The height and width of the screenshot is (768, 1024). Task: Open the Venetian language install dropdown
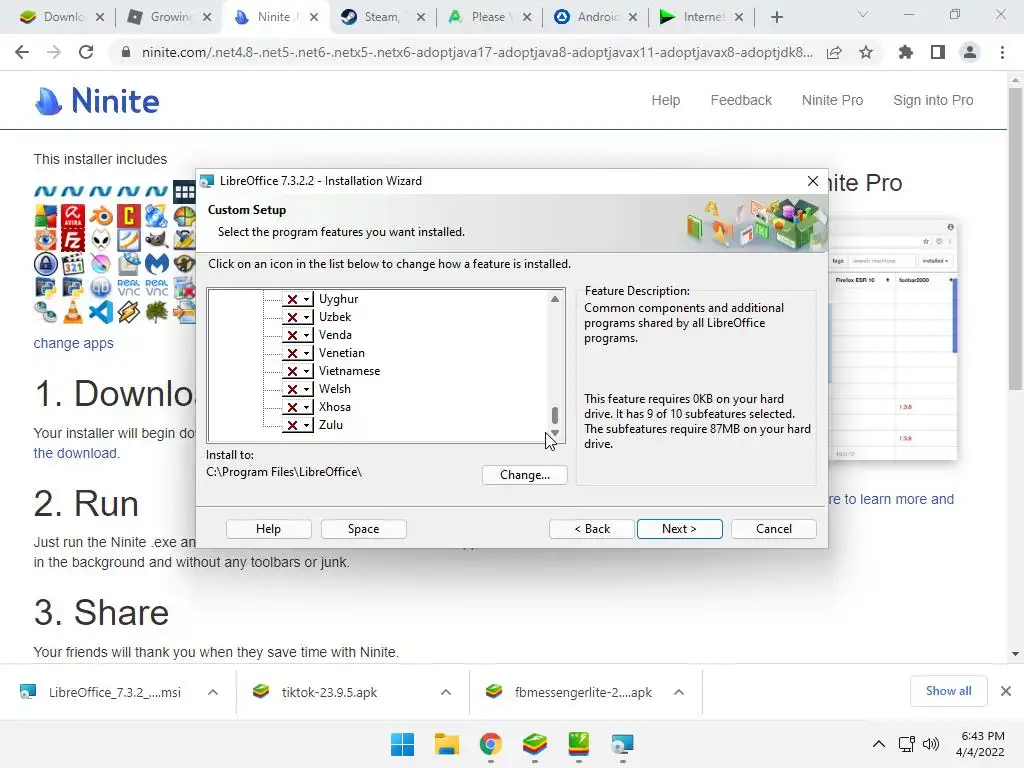pyautogui.click(x=297, y=353)
